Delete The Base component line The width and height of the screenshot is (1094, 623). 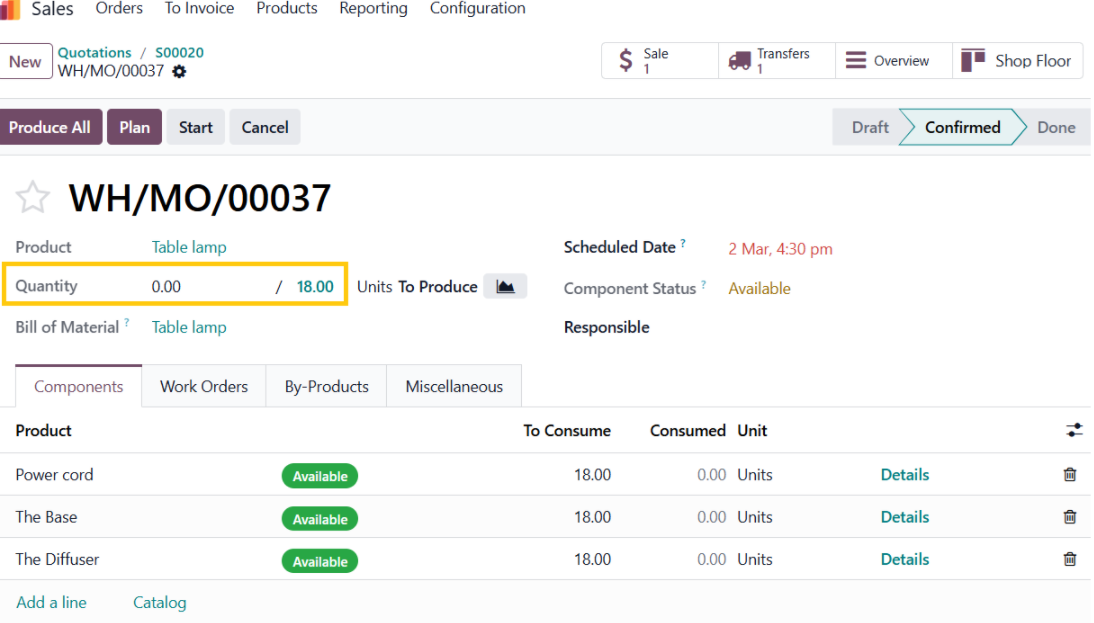click(x=1069, y=517)
